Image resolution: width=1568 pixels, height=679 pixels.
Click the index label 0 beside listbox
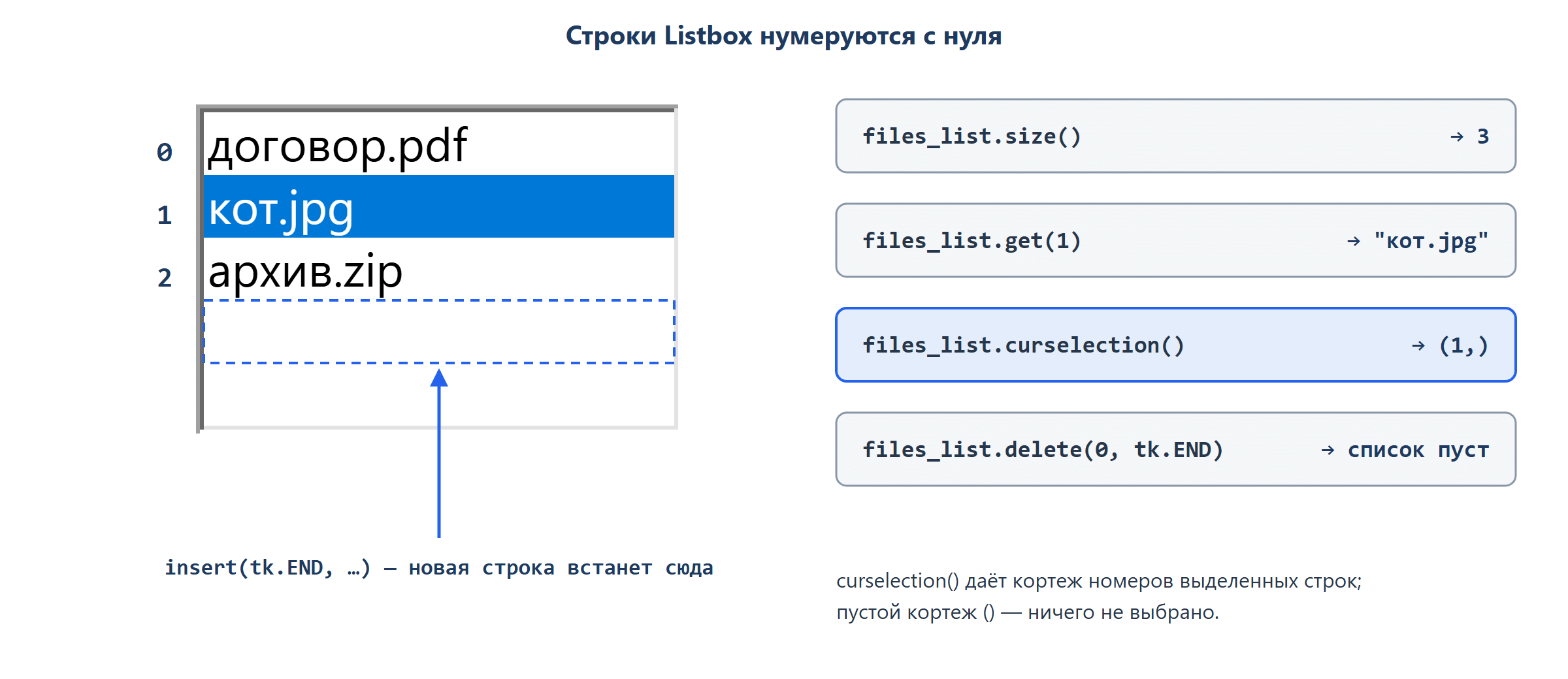click(x=165, y=152)
